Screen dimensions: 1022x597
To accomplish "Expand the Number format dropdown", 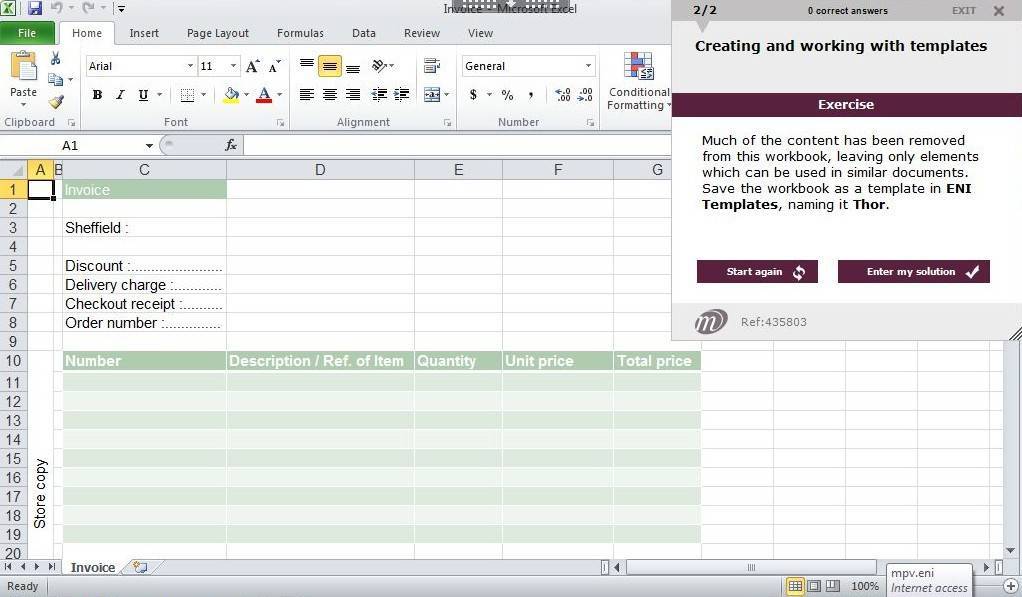I will [x=588, y=66].
